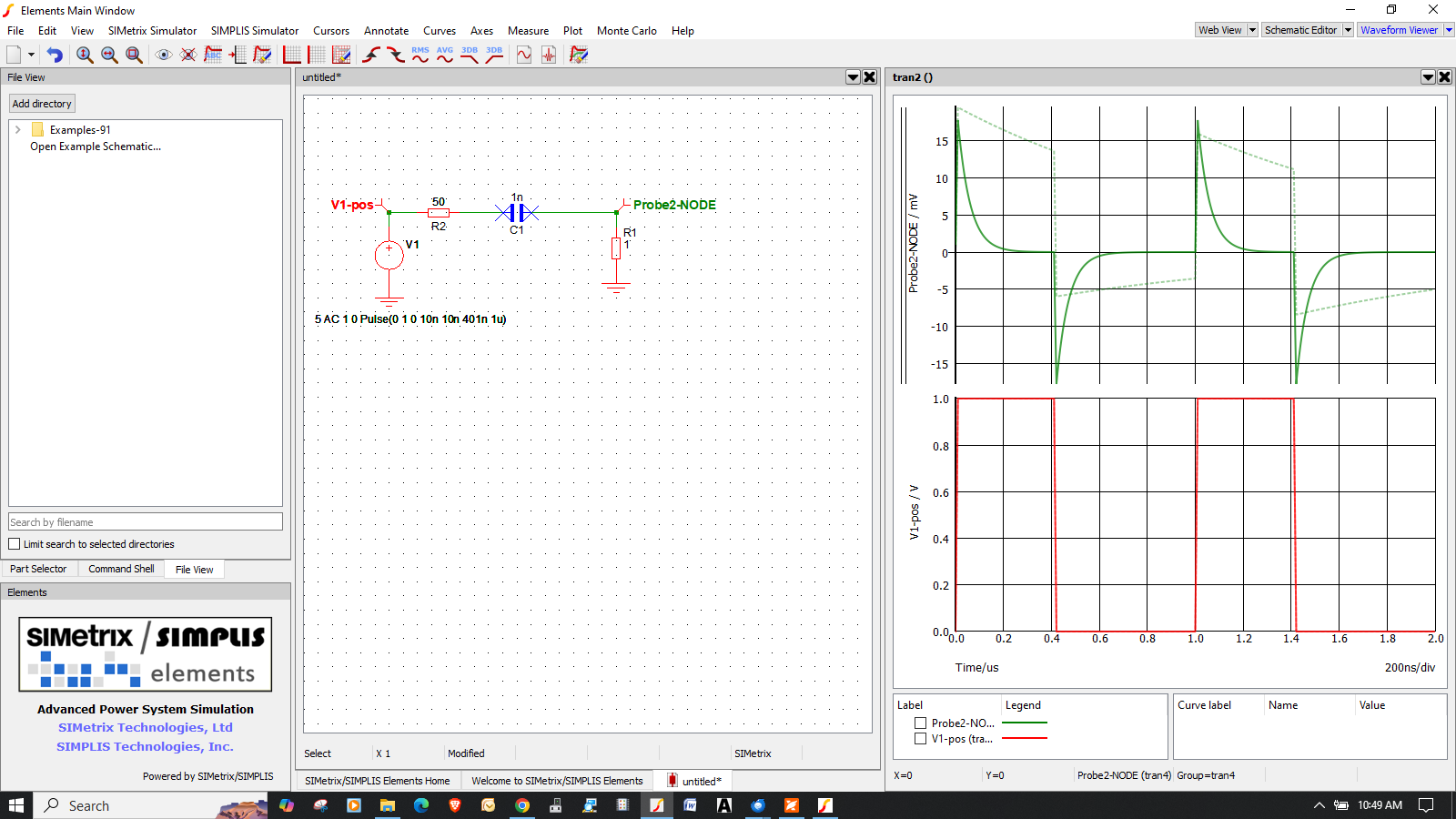
Task: Expand the Examples-91 folder tree node
Action: 17,130
